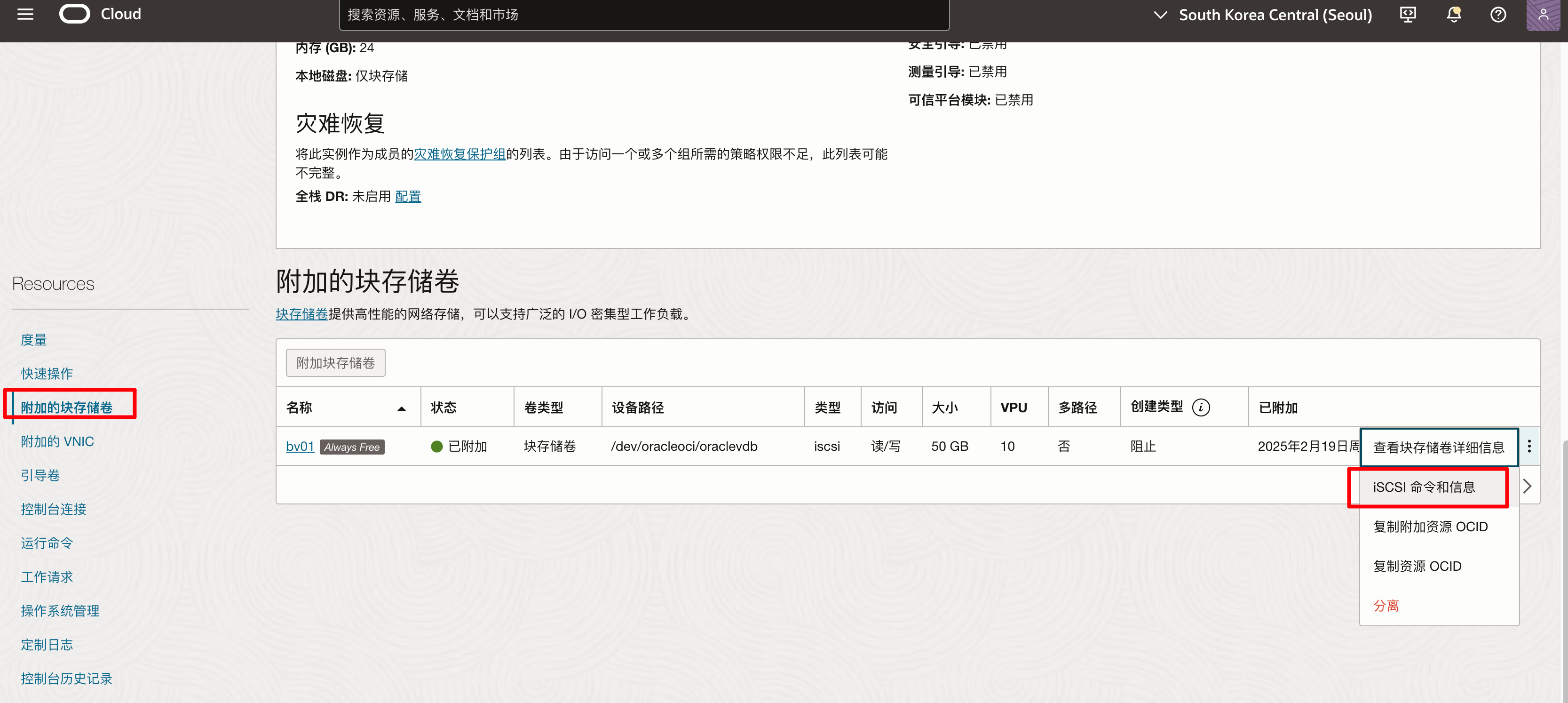The width and height of the screenshot is (1568, 703).
Task: Open the Cloud Shell developer tools icon
Action: pos(1407,15)
